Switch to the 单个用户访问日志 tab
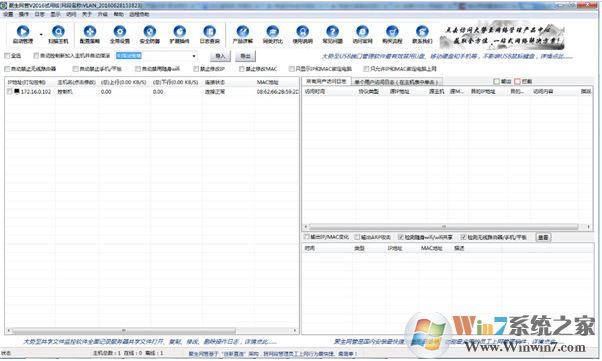The image size is (602, 361). (396, 82)
